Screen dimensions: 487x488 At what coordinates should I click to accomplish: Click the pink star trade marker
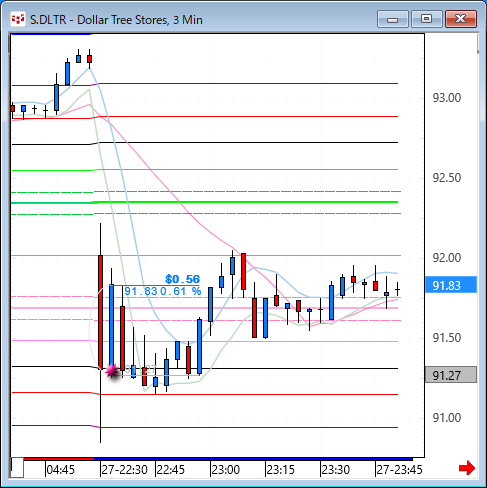pyautogui.click(x=112, y=371)
